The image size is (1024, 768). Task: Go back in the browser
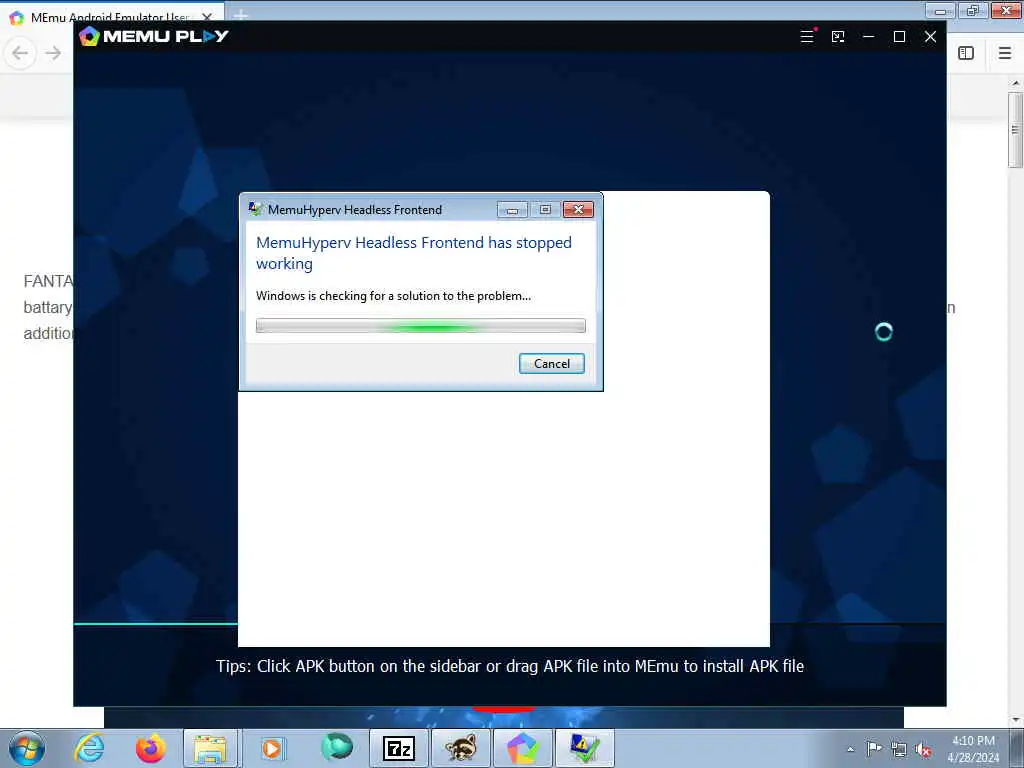(x=20, y=53)
